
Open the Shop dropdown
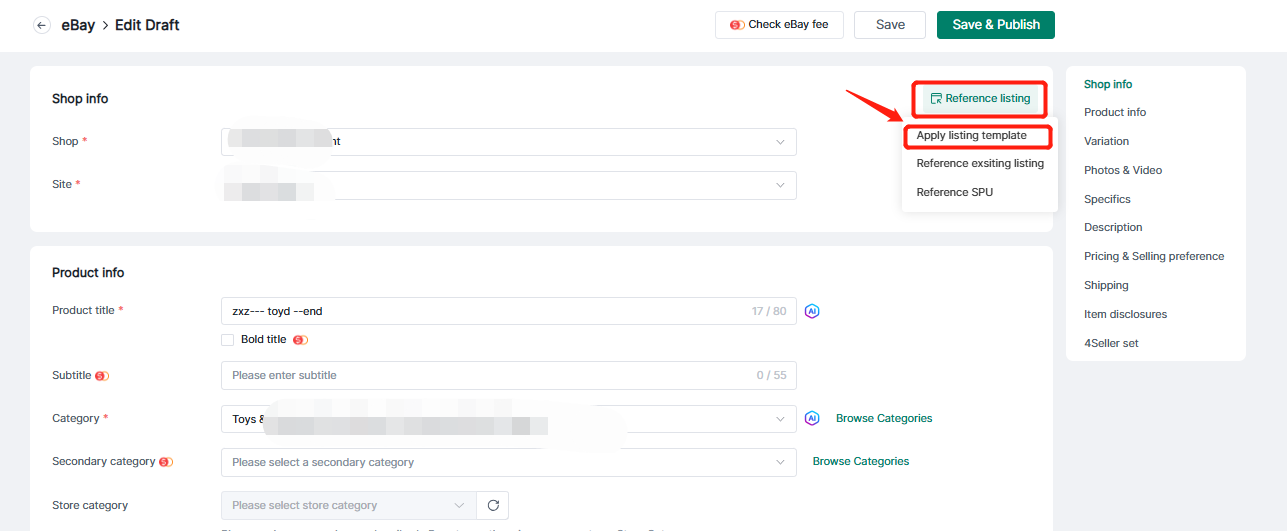508,142
